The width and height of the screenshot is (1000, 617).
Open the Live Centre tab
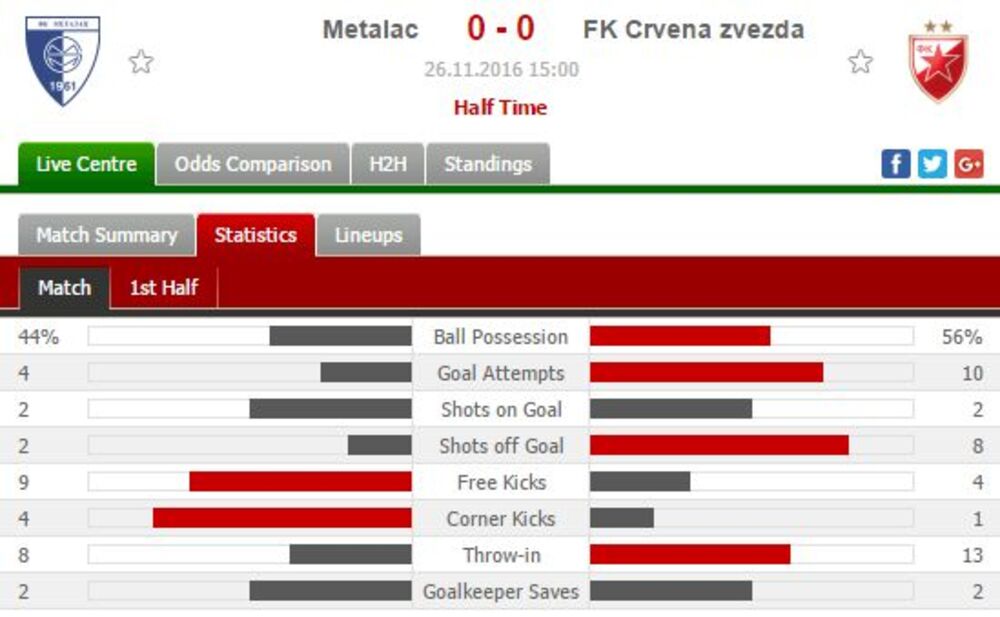[86, 164]
